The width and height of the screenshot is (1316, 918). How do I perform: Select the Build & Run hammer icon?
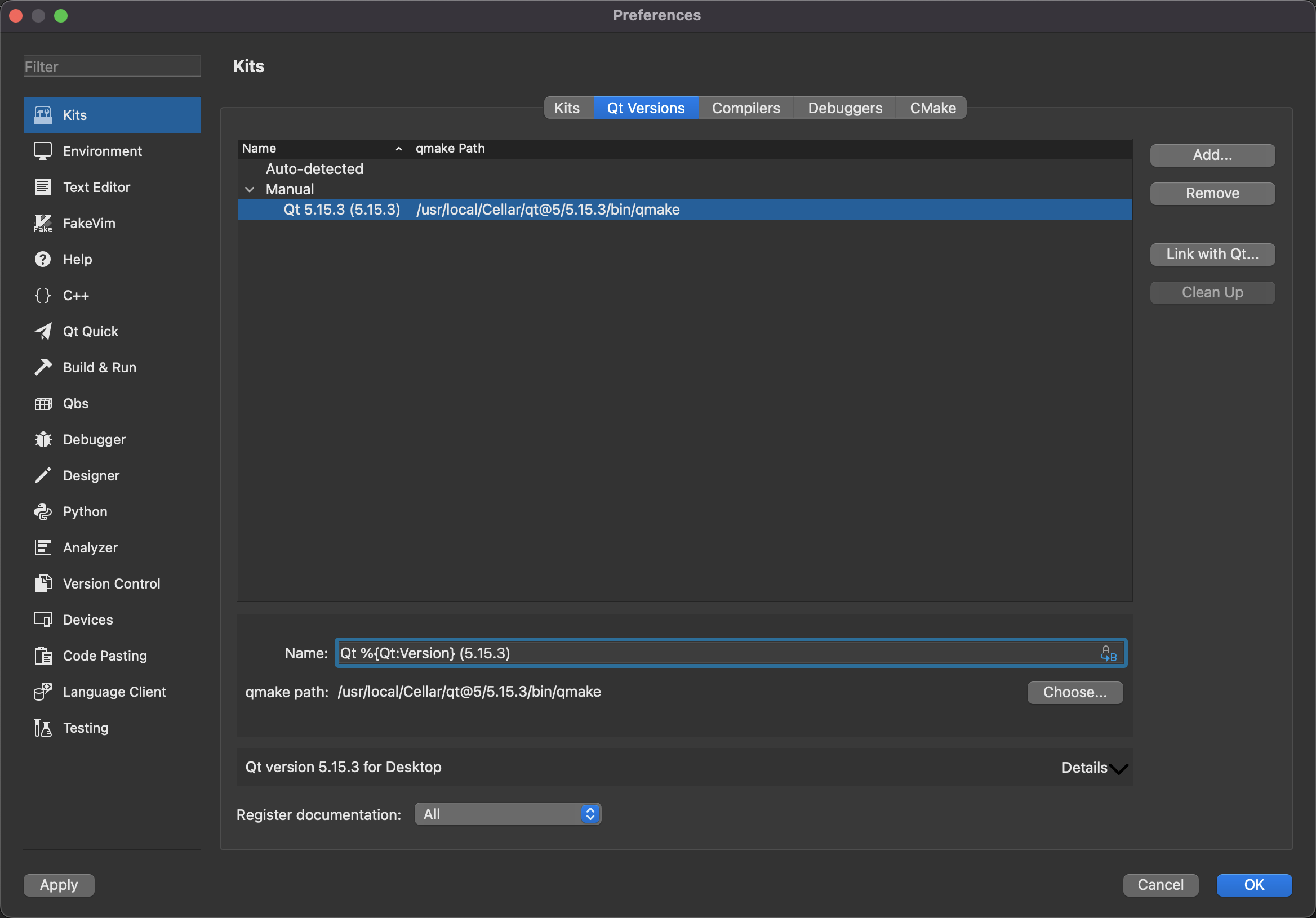pyautogui.click(x=43, y=367)
